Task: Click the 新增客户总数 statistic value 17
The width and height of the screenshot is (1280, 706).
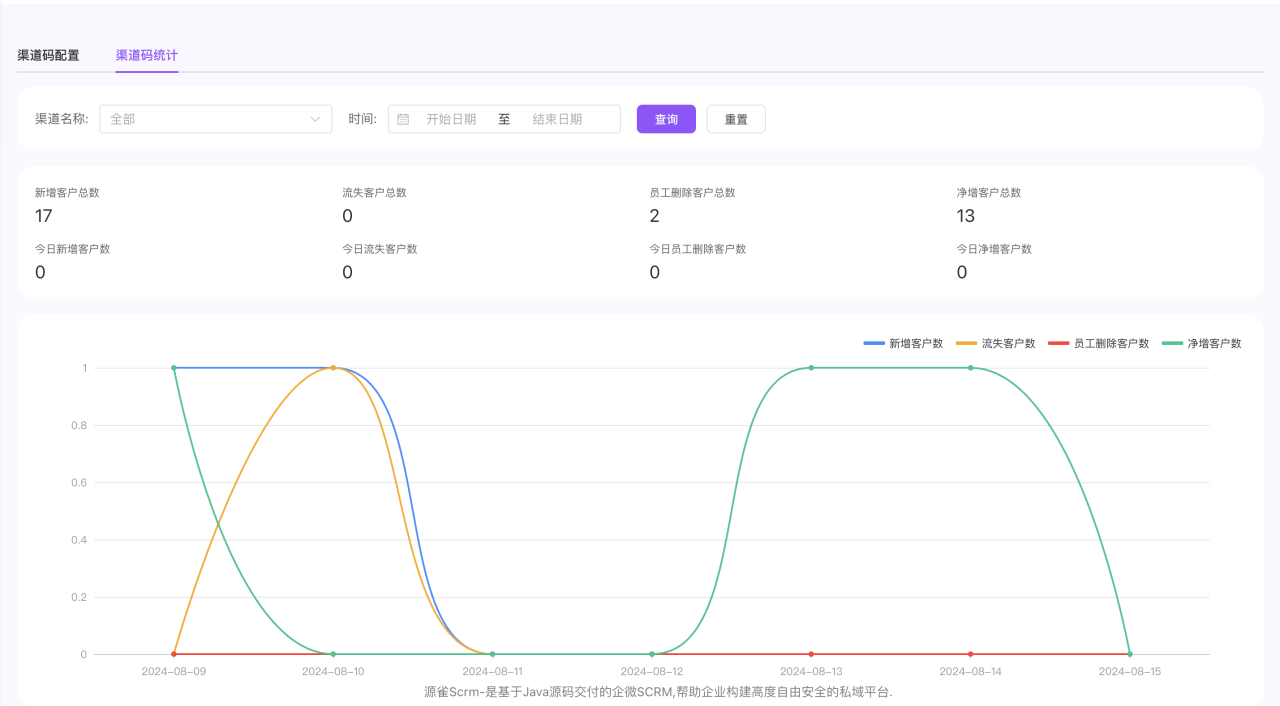Action: pos(43,216)
